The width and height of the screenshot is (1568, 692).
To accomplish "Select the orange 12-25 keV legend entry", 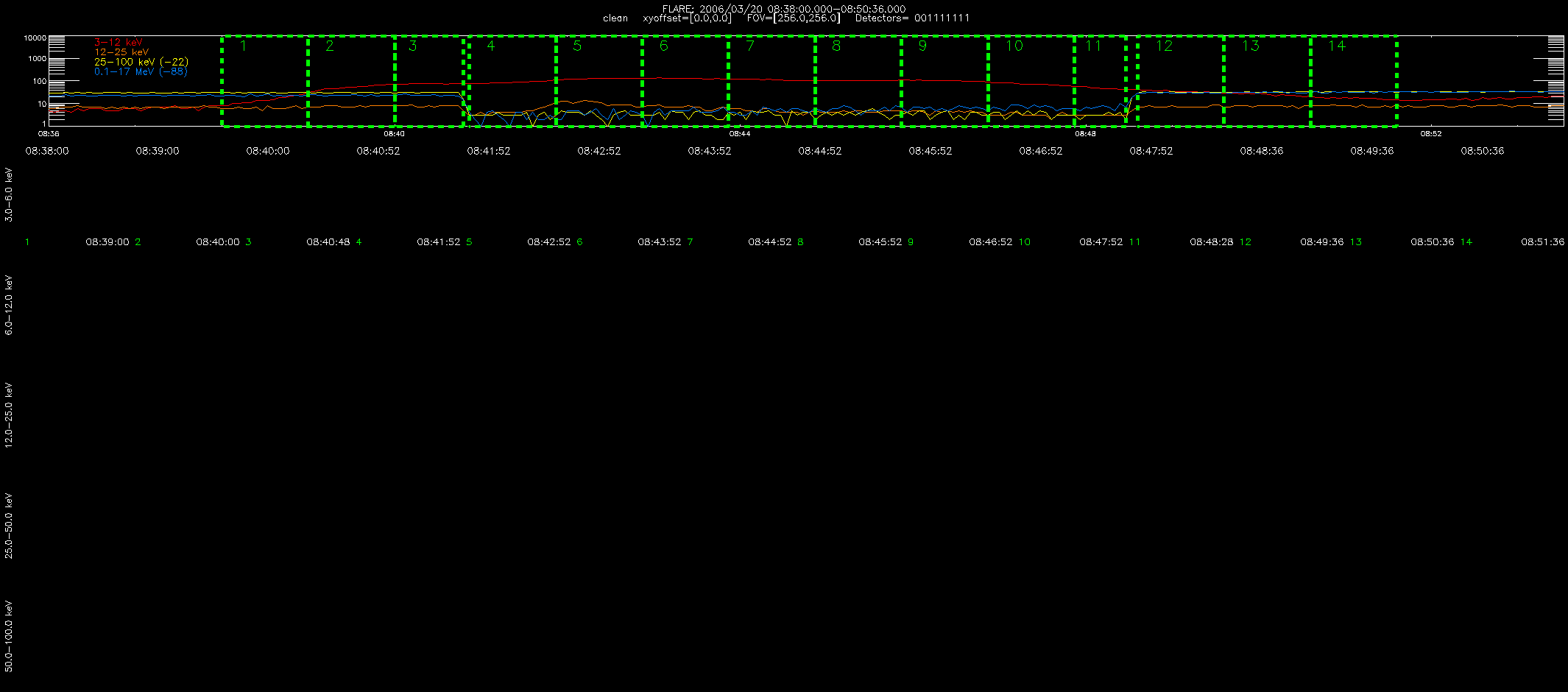I will 121,52.
